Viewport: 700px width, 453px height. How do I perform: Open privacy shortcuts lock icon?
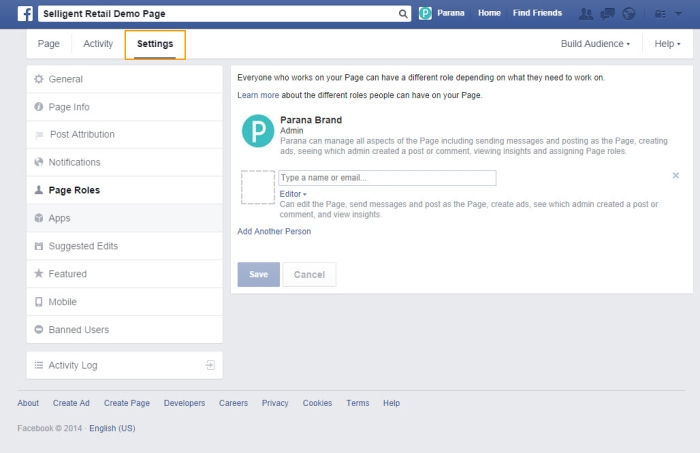pyautogui.click(x=659, y=14)
